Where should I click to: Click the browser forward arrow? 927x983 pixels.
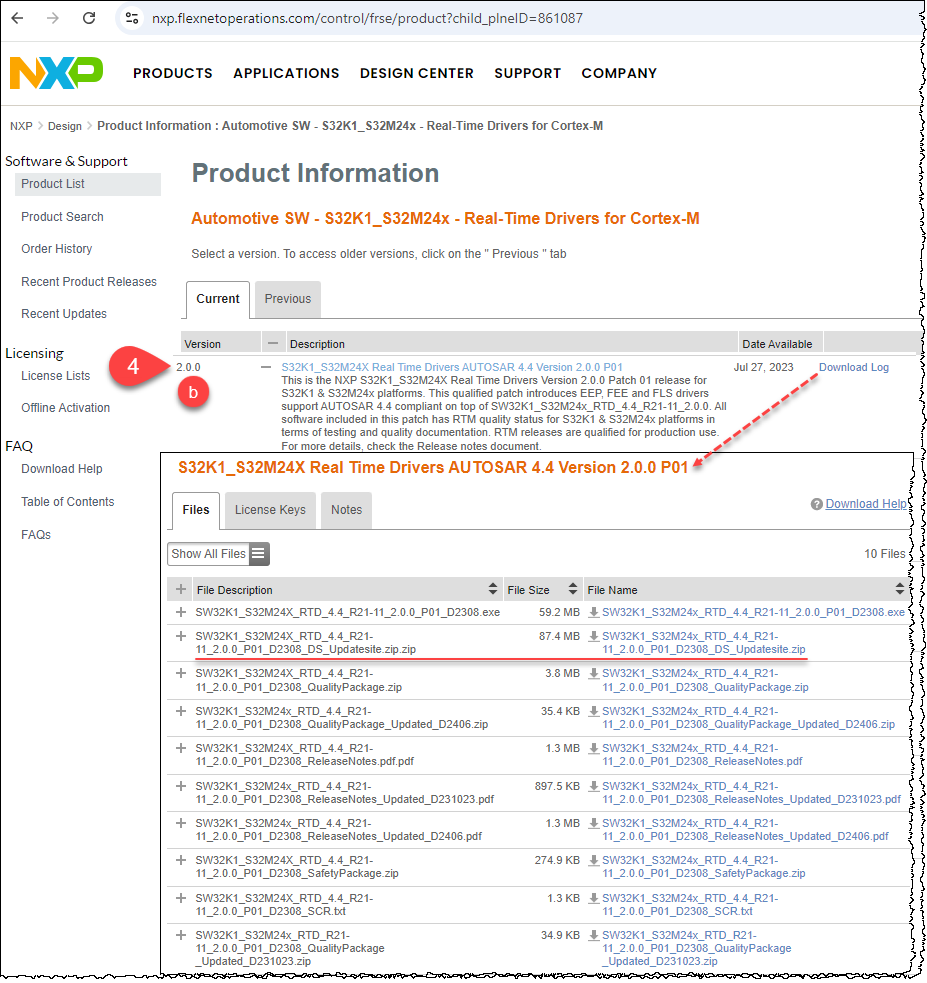pos(53,18)
